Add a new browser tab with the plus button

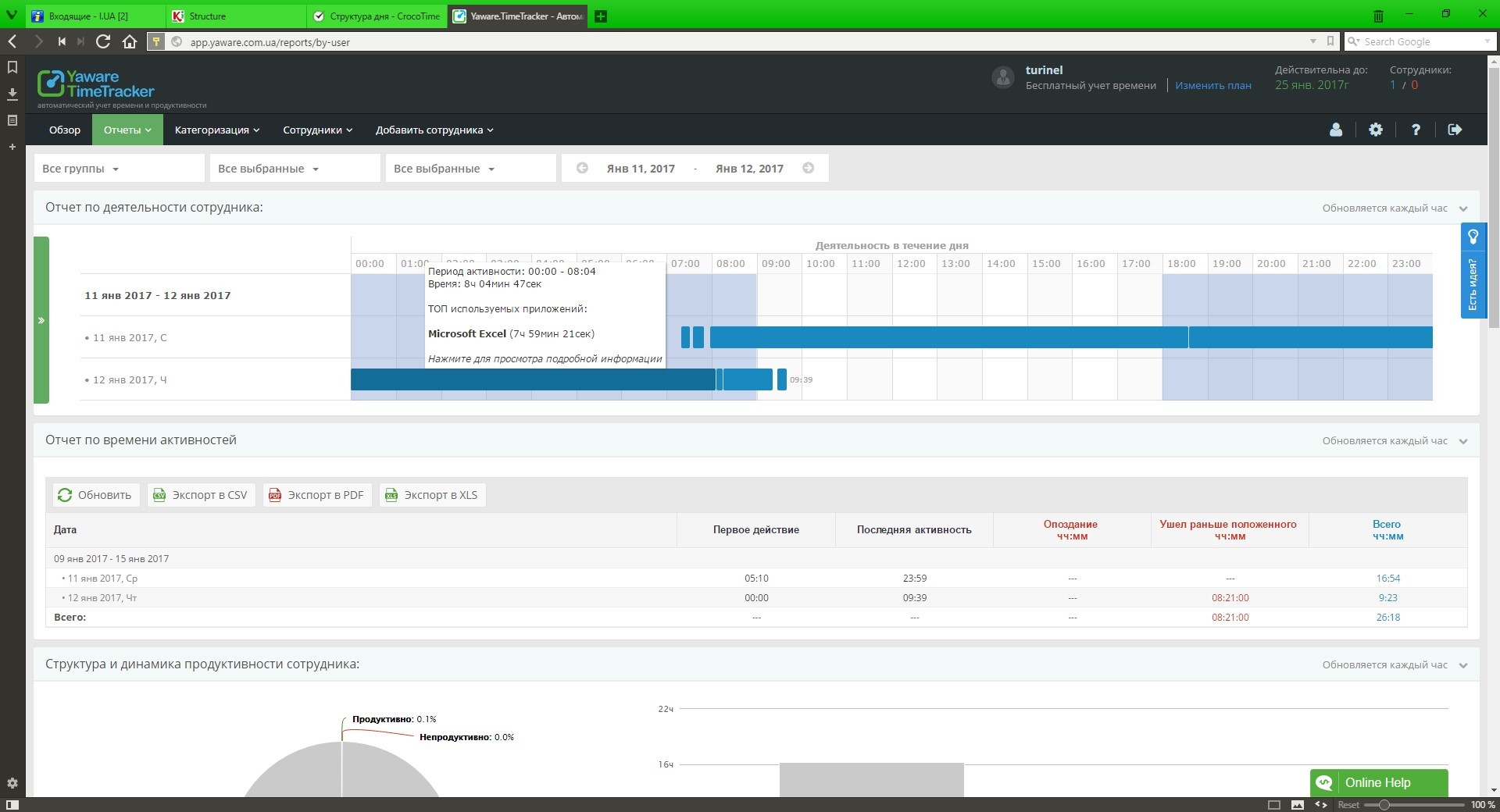point(601,16)
